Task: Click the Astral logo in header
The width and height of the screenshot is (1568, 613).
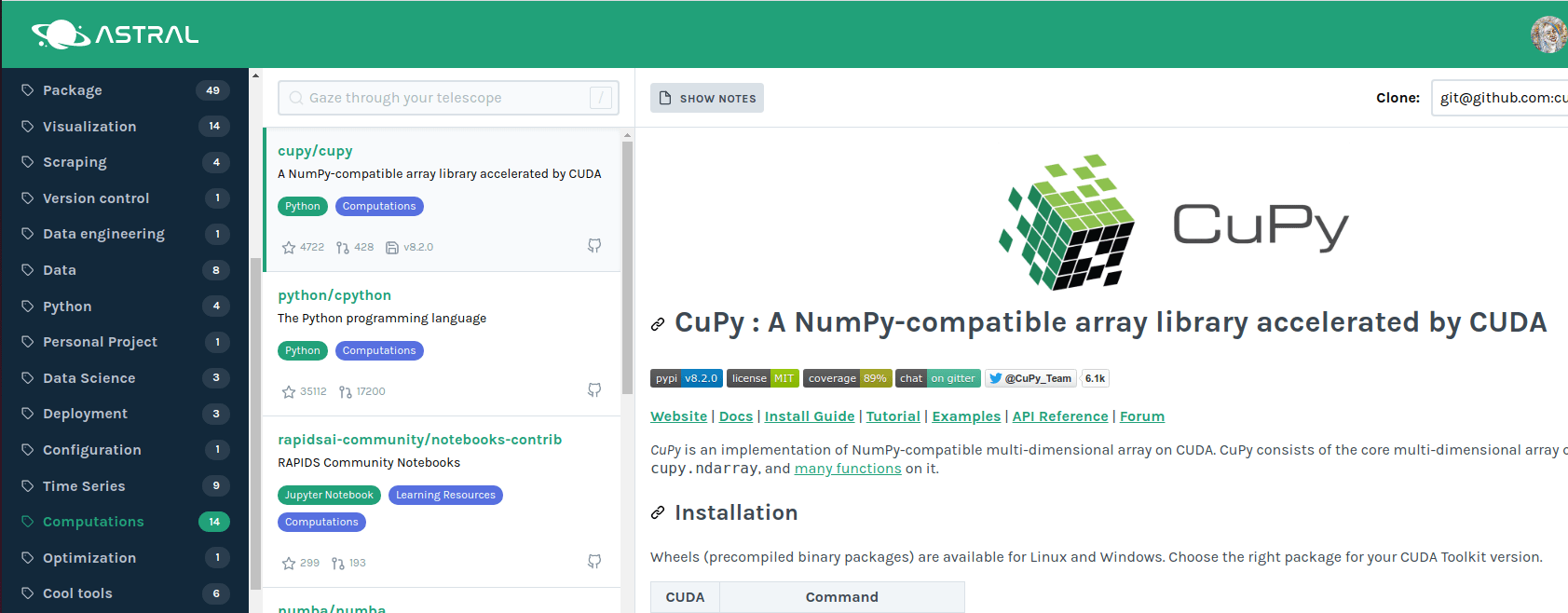Action: click(115, 34)
